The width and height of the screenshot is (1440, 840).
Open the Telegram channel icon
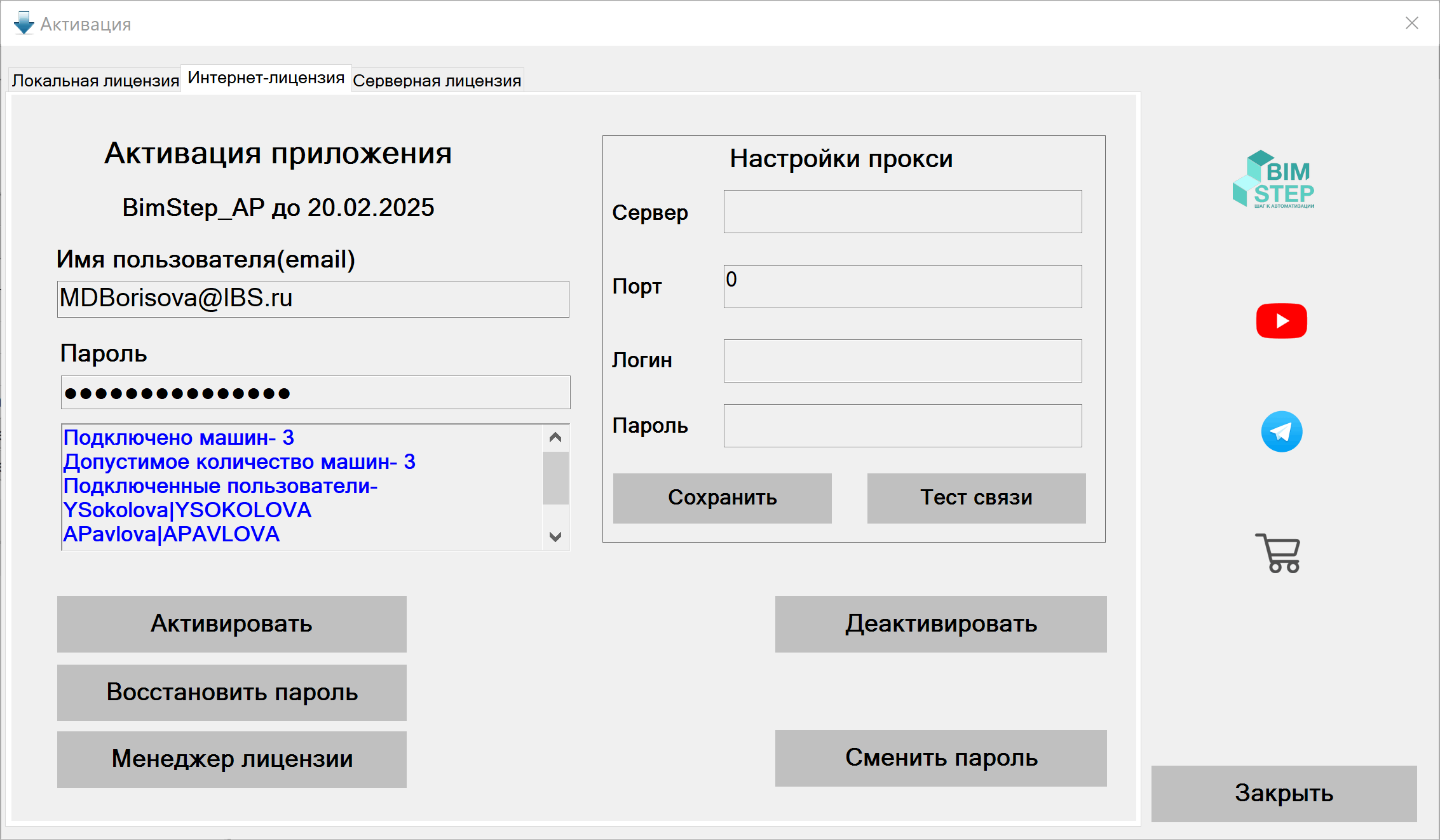pos(1281,431)
